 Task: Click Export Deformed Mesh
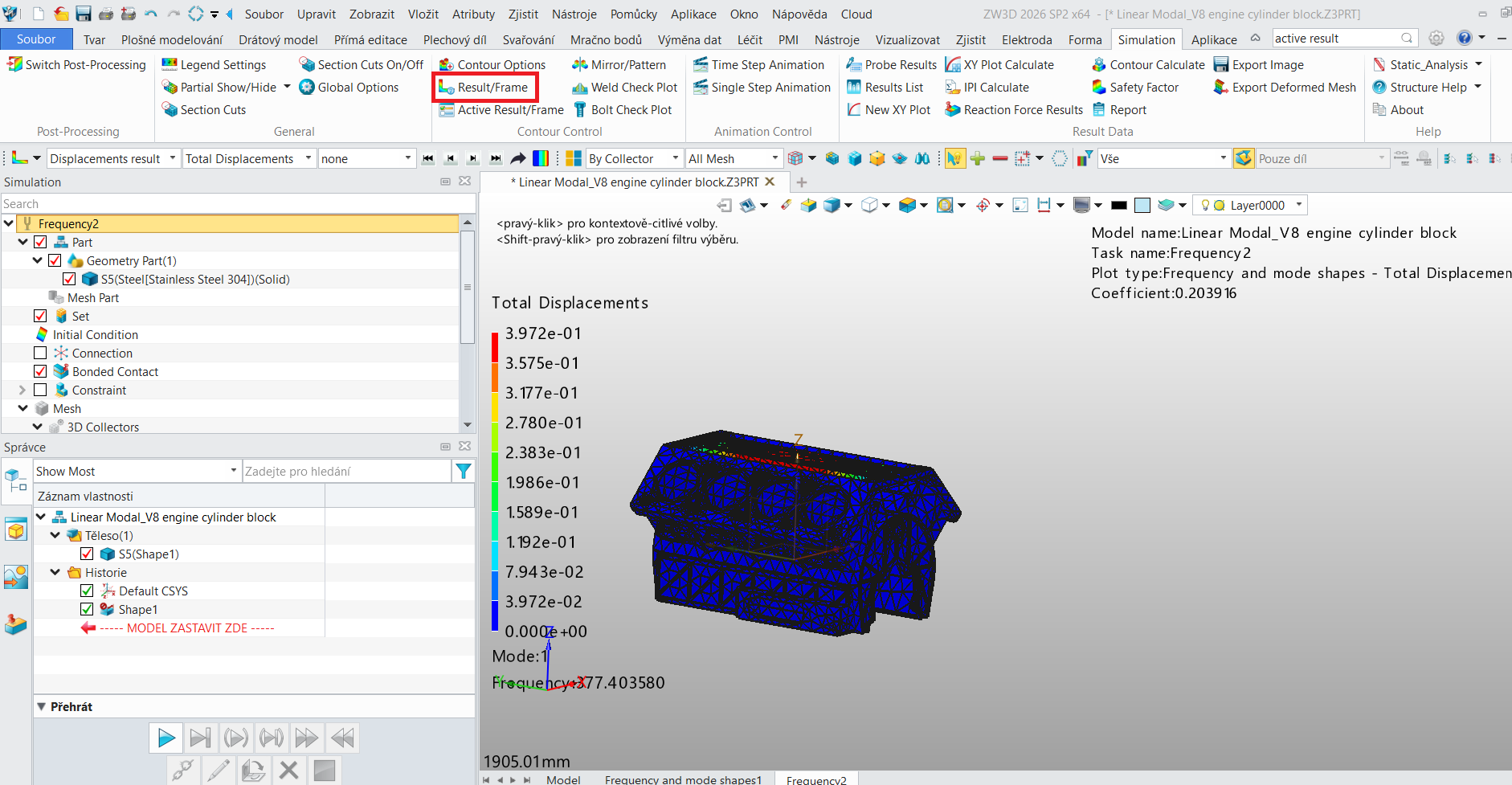click(1285, 88)
